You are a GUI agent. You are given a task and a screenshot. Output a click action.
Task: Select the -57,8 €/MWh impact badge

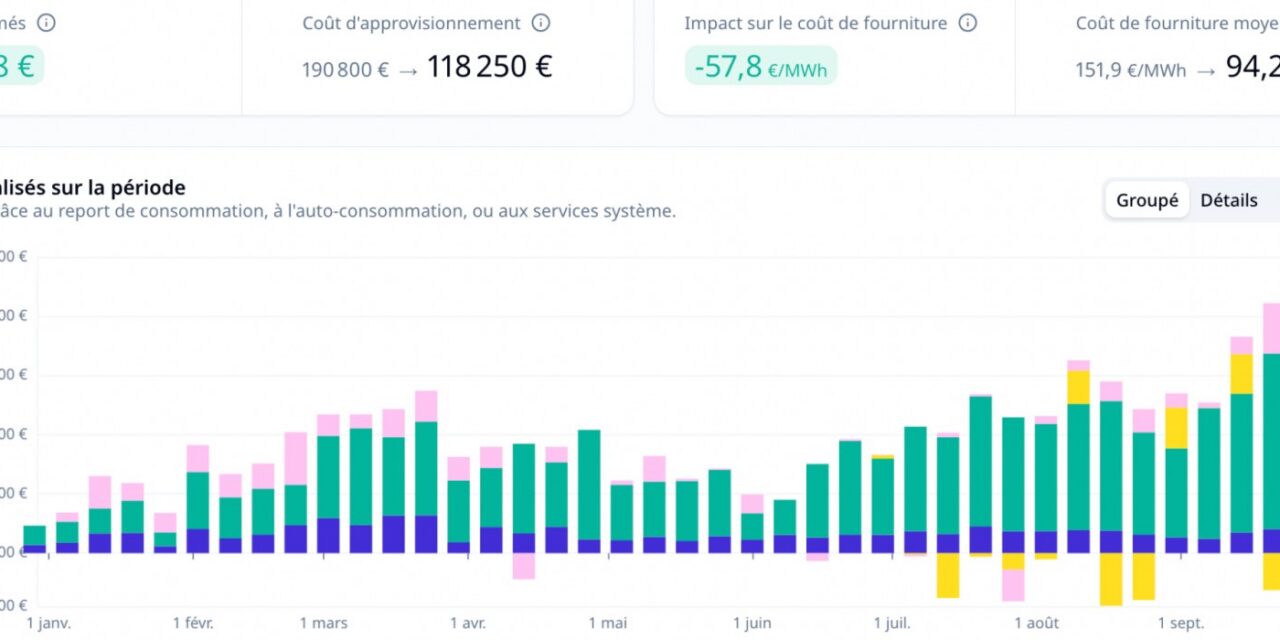(x=761, y=67)
